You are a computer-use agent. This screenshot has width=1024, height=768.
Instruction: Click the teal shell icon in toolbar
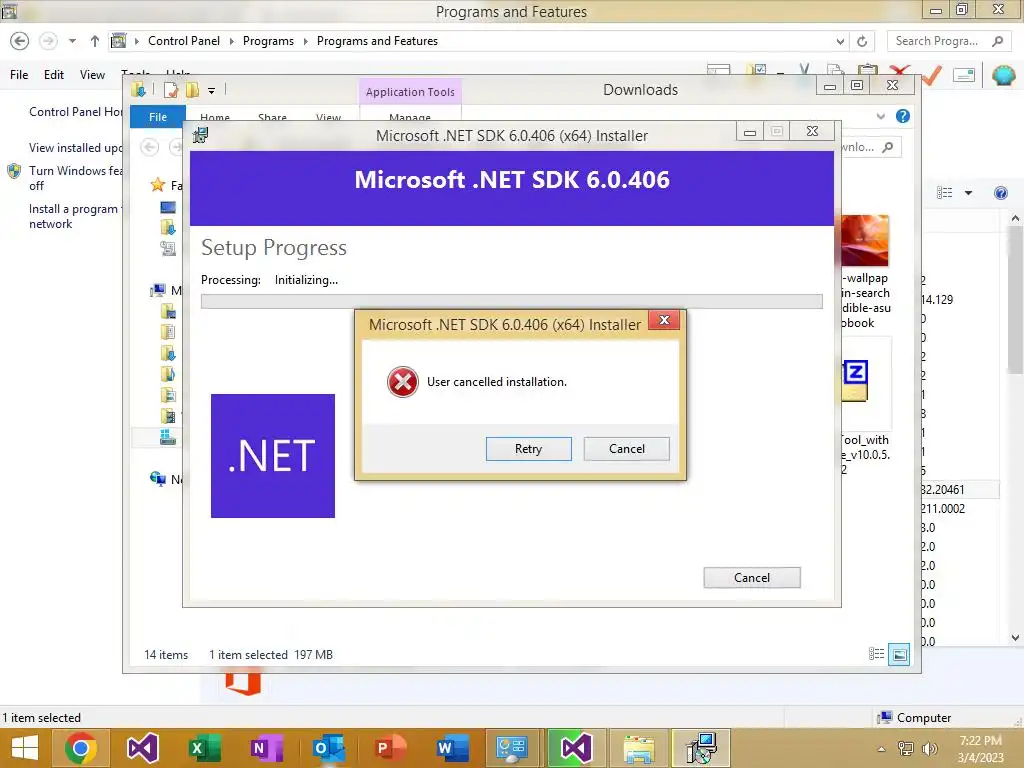1004,75
